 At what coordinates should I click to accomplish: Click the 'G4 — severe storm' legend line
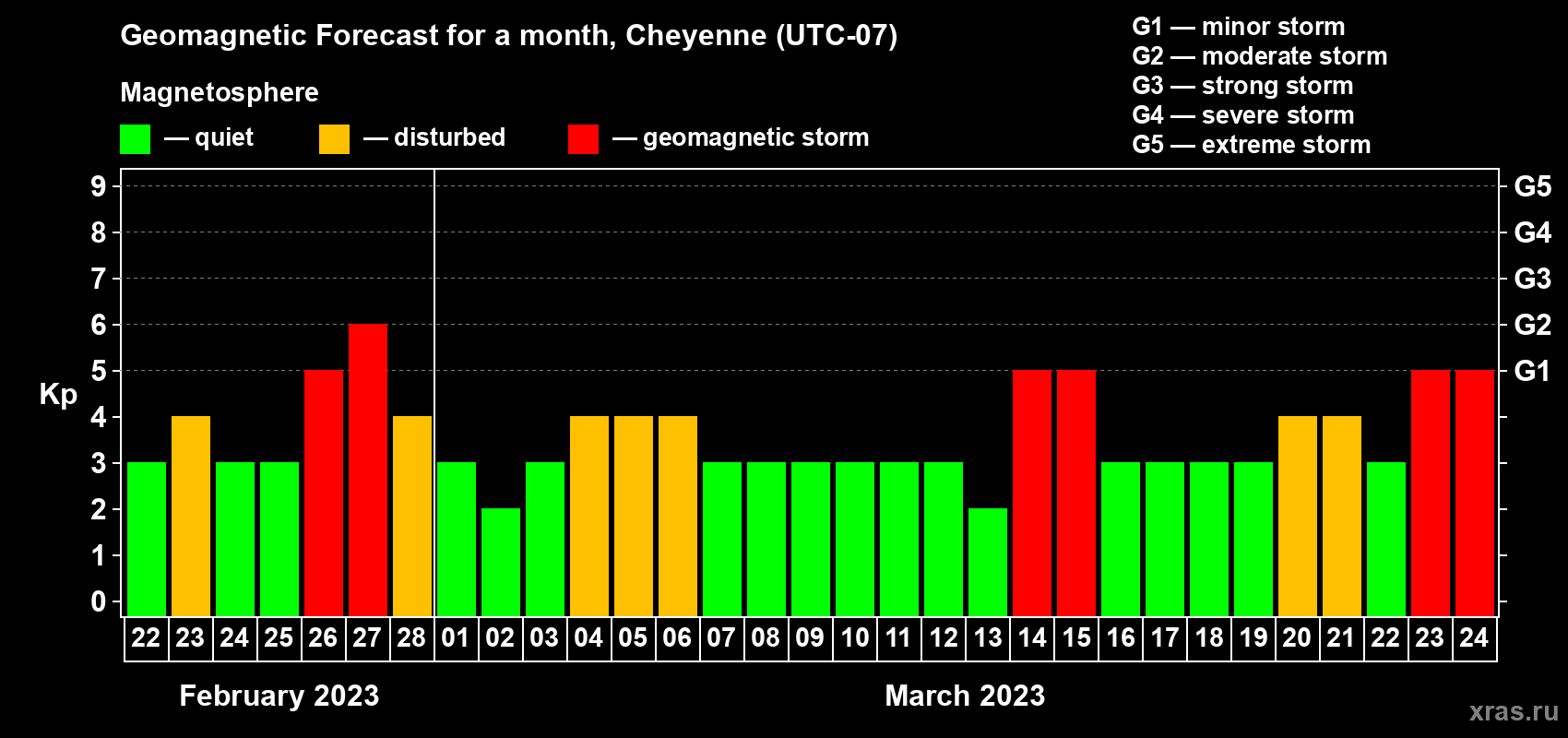click(x=1243, y=115)
